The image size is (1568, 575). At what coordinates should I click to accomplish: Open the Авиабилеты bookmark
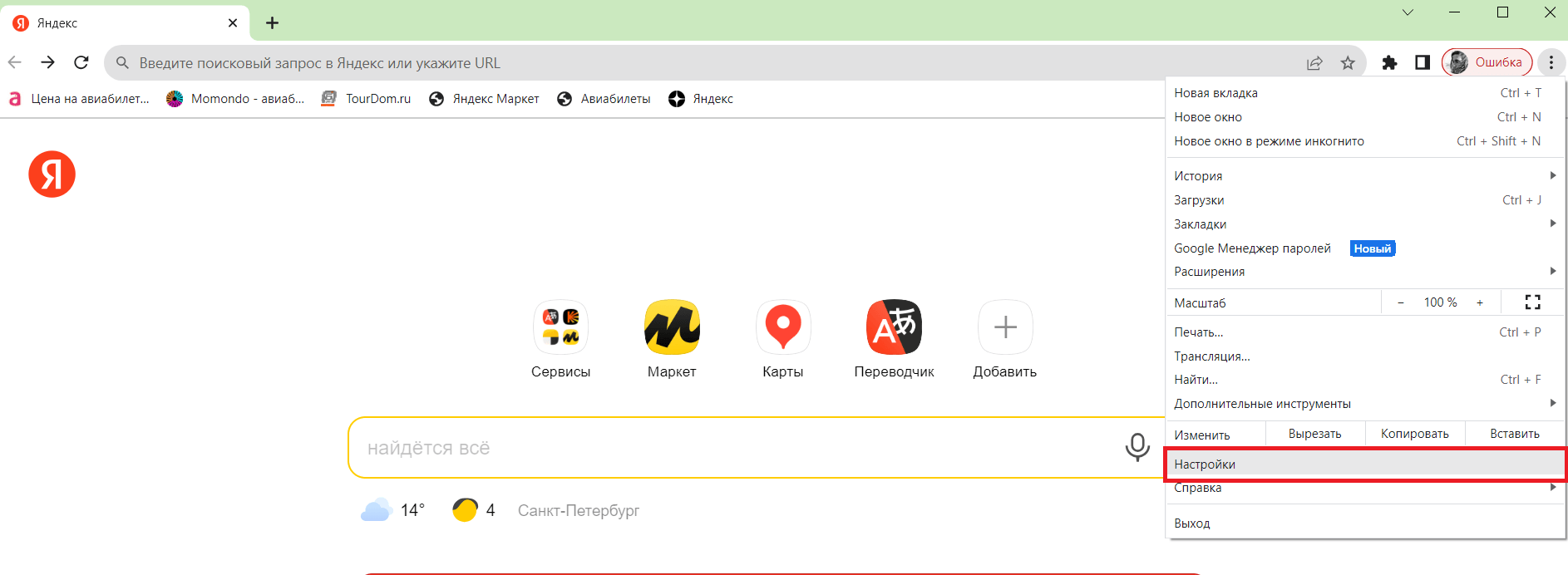tap(604, 99)
